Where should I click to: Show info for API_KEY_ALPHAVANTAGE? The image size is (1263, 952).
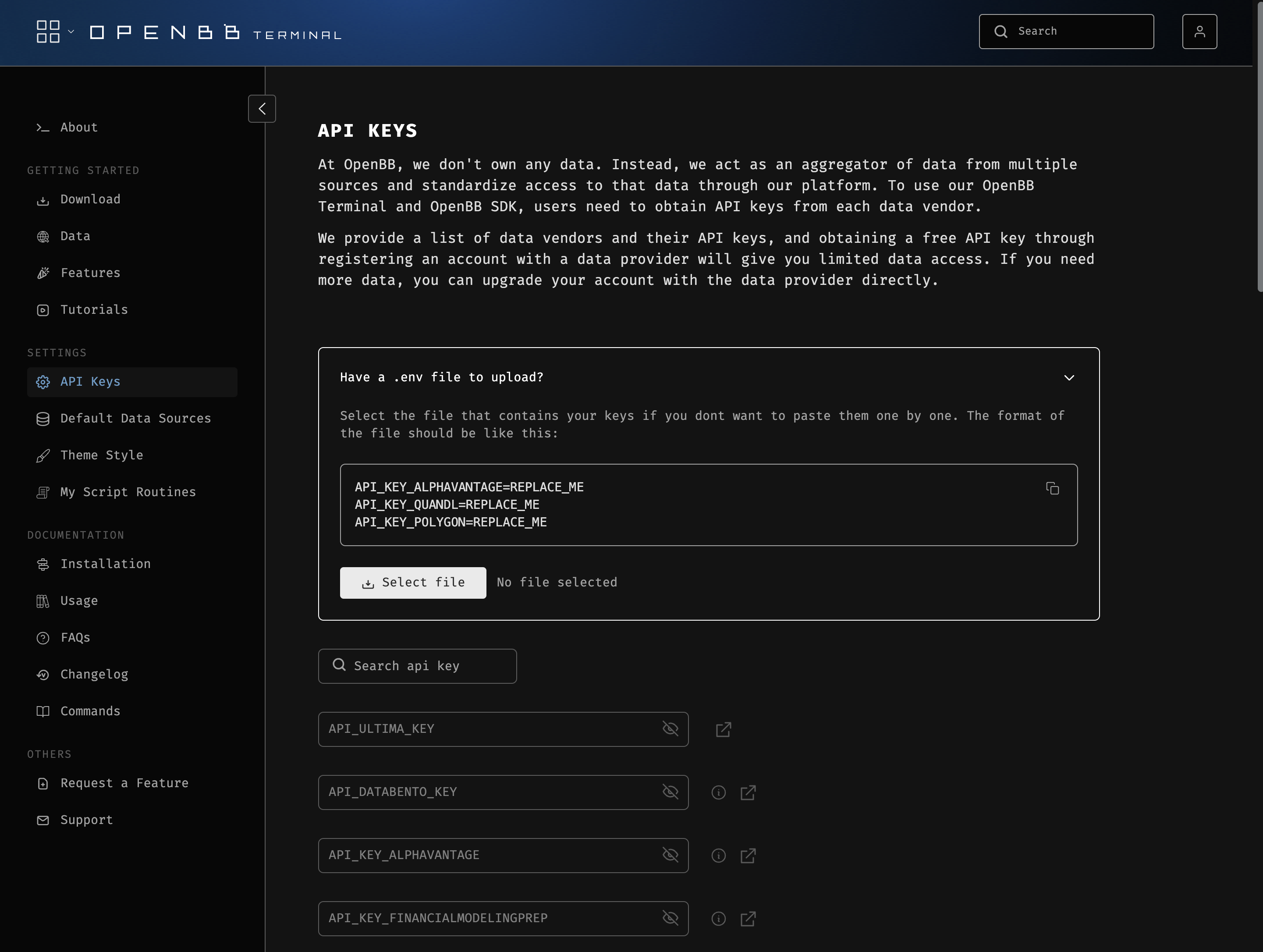[718, 856]
